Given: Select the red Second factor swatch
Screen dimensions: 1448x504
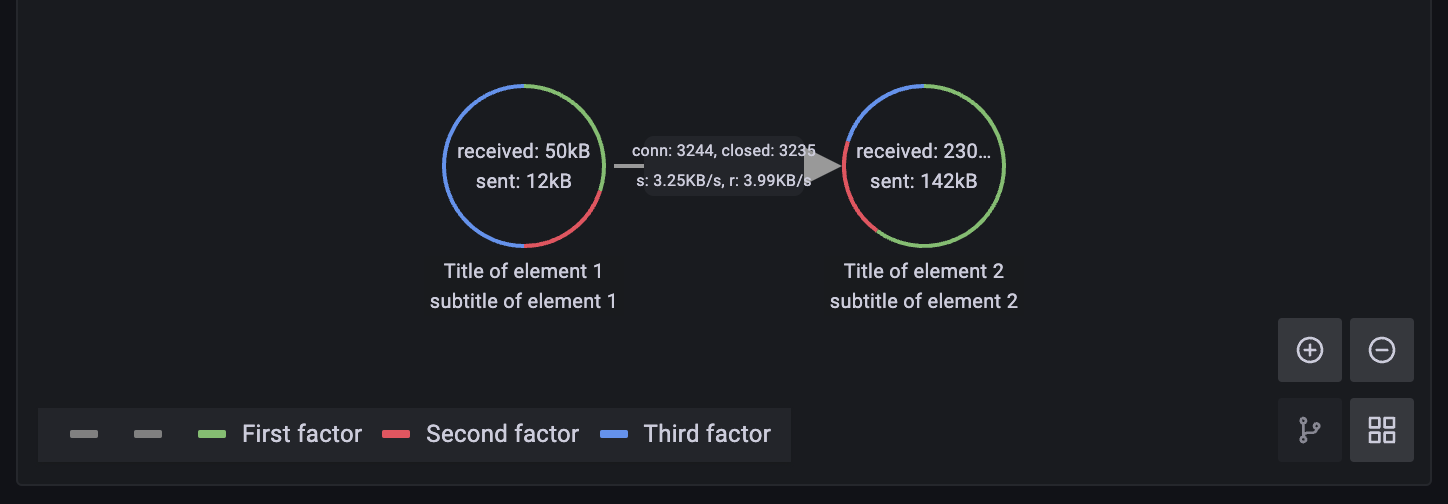Looking at the screenshot, I should [396, 434].
